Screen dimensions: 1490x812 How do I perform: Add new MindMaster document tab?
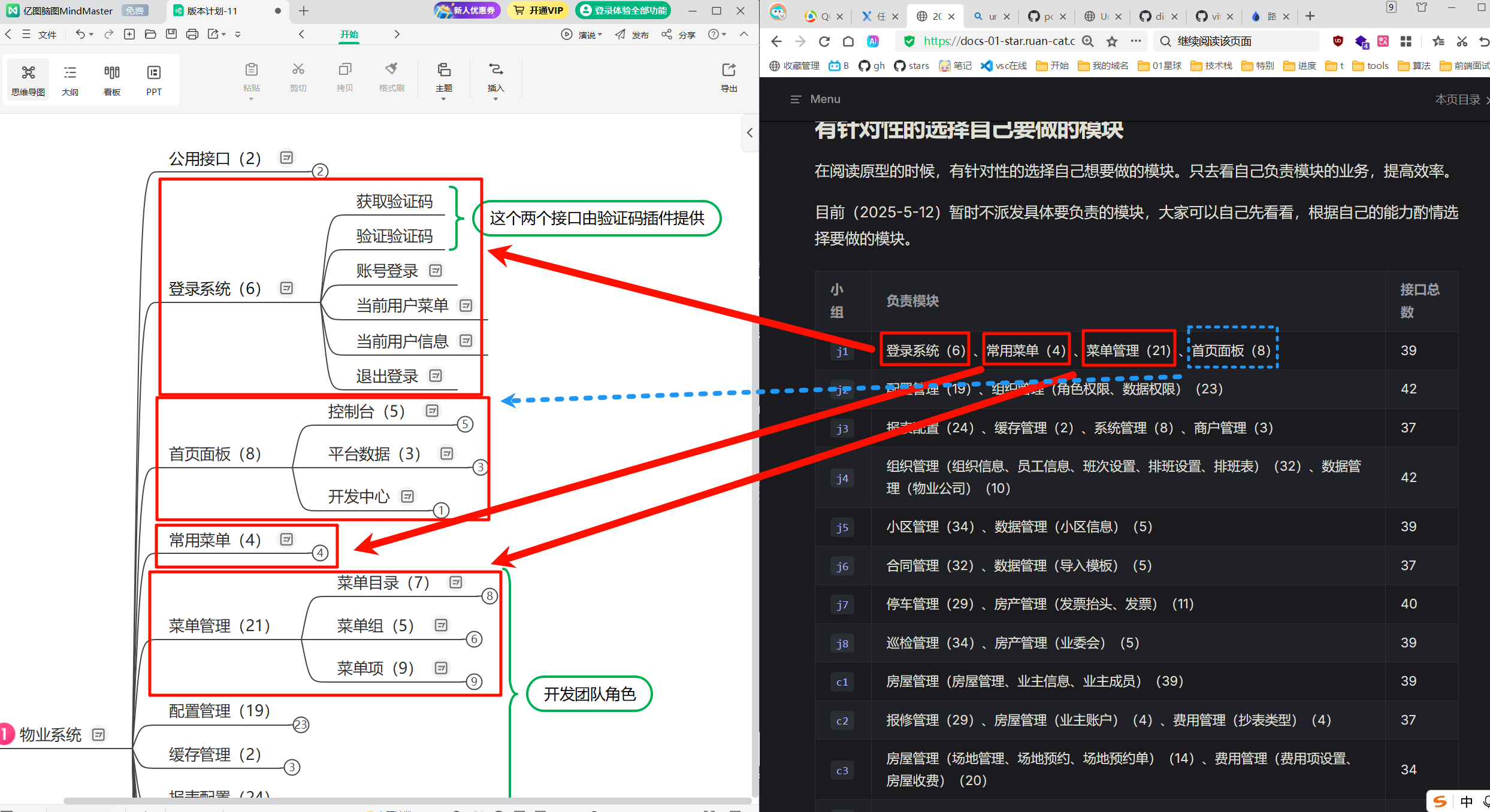click(x=304, y=11)
